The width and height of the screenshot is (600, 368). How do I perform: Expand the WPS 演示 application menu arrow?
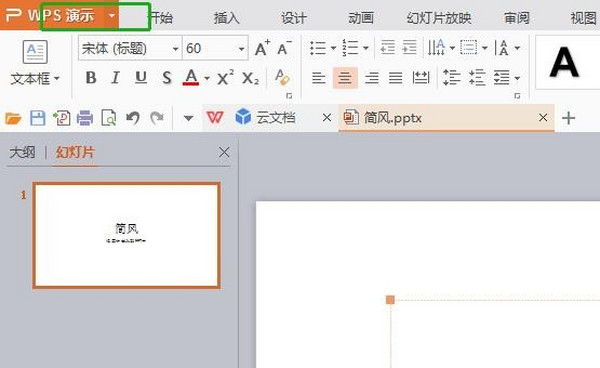pyautogui.click(x=112, y=16)
